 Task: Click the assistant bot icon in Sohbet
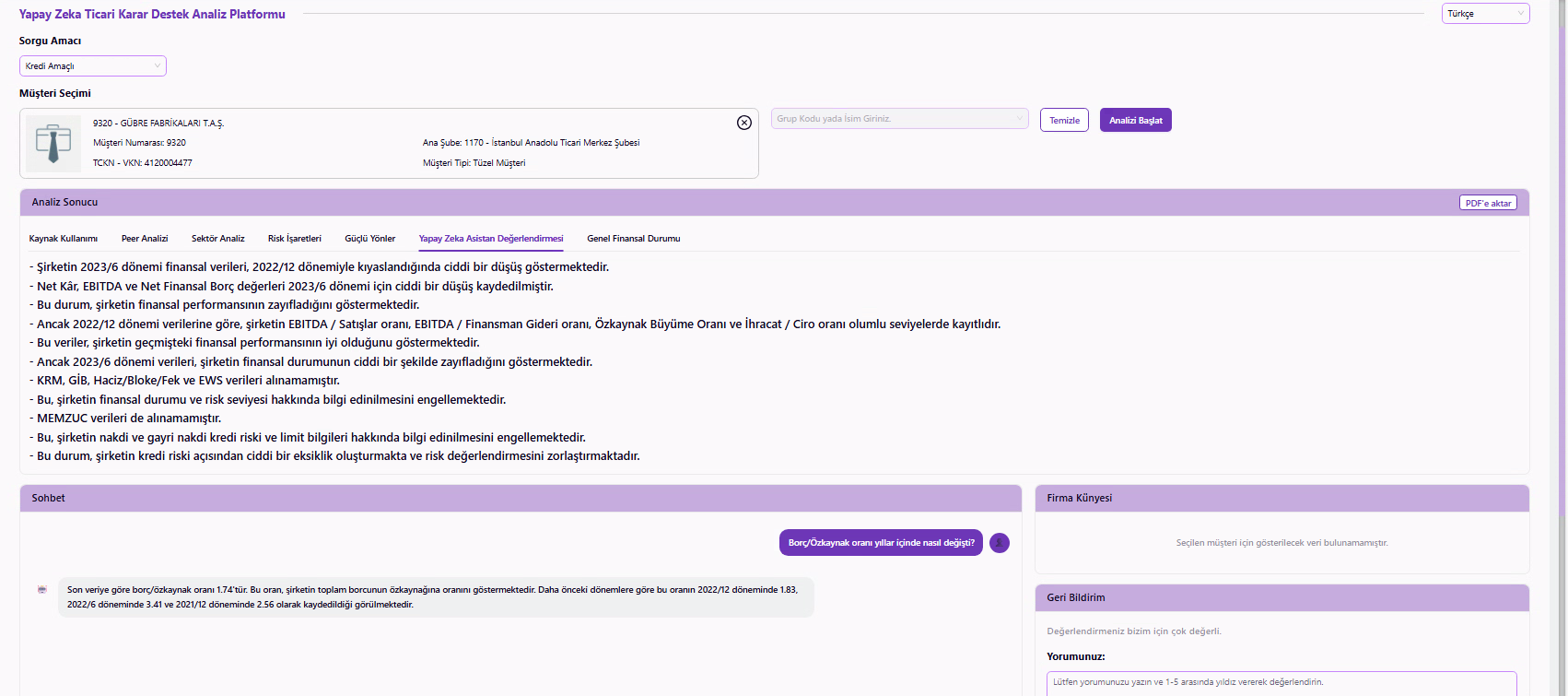point(42,590)
